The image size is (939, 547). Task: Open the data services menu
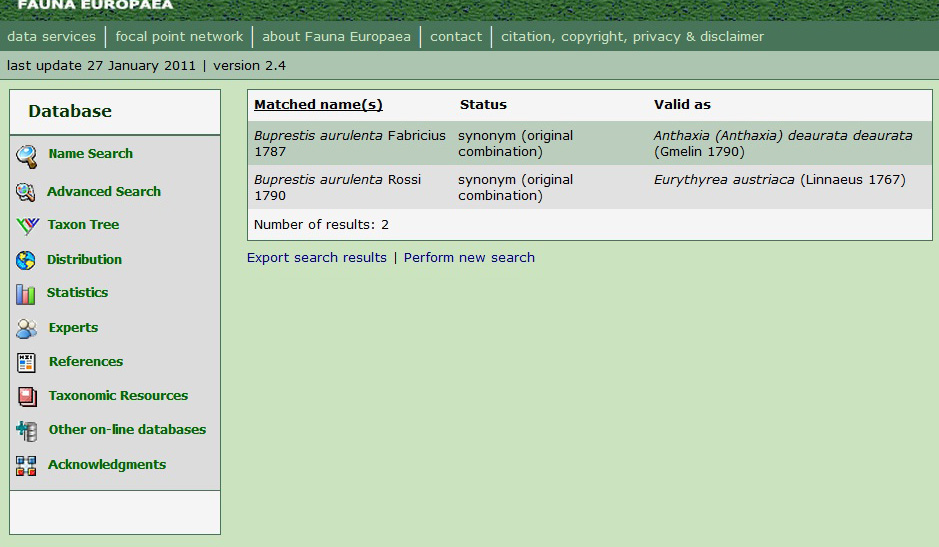click(51, 37)
